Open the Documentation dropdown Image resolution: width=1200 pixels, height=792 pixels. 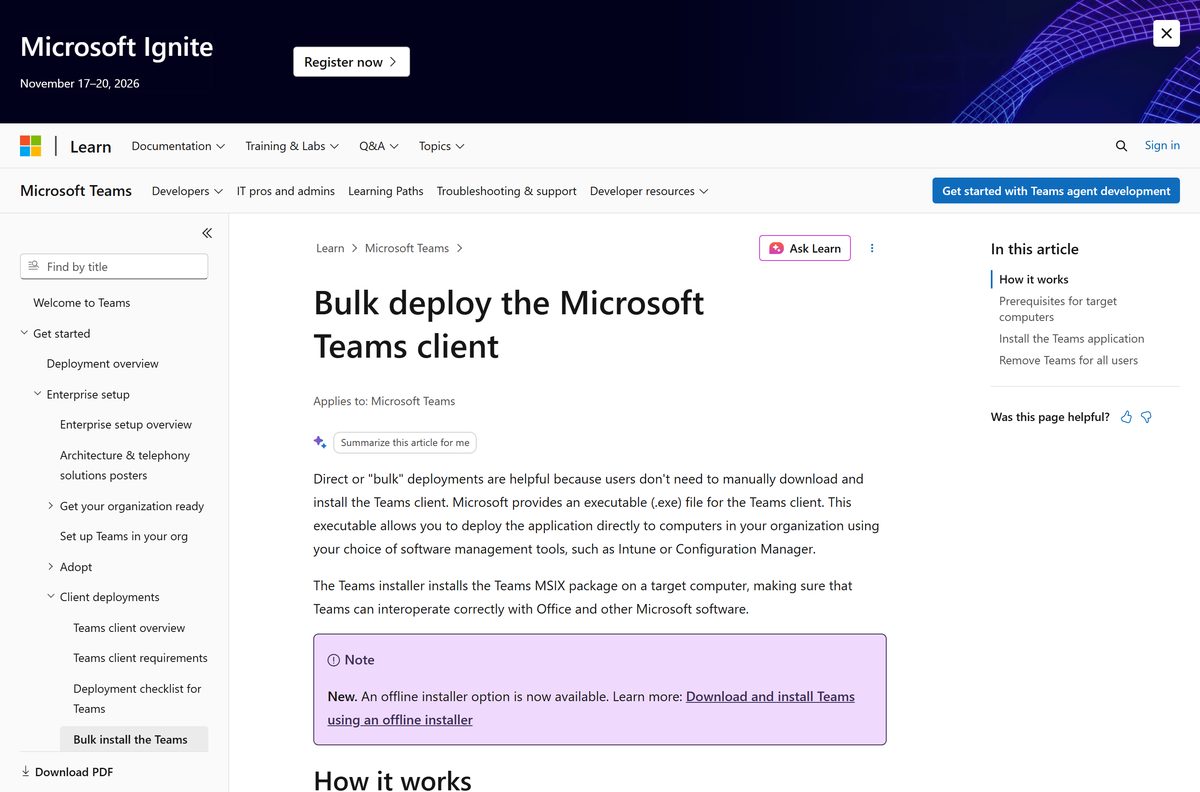178,146
